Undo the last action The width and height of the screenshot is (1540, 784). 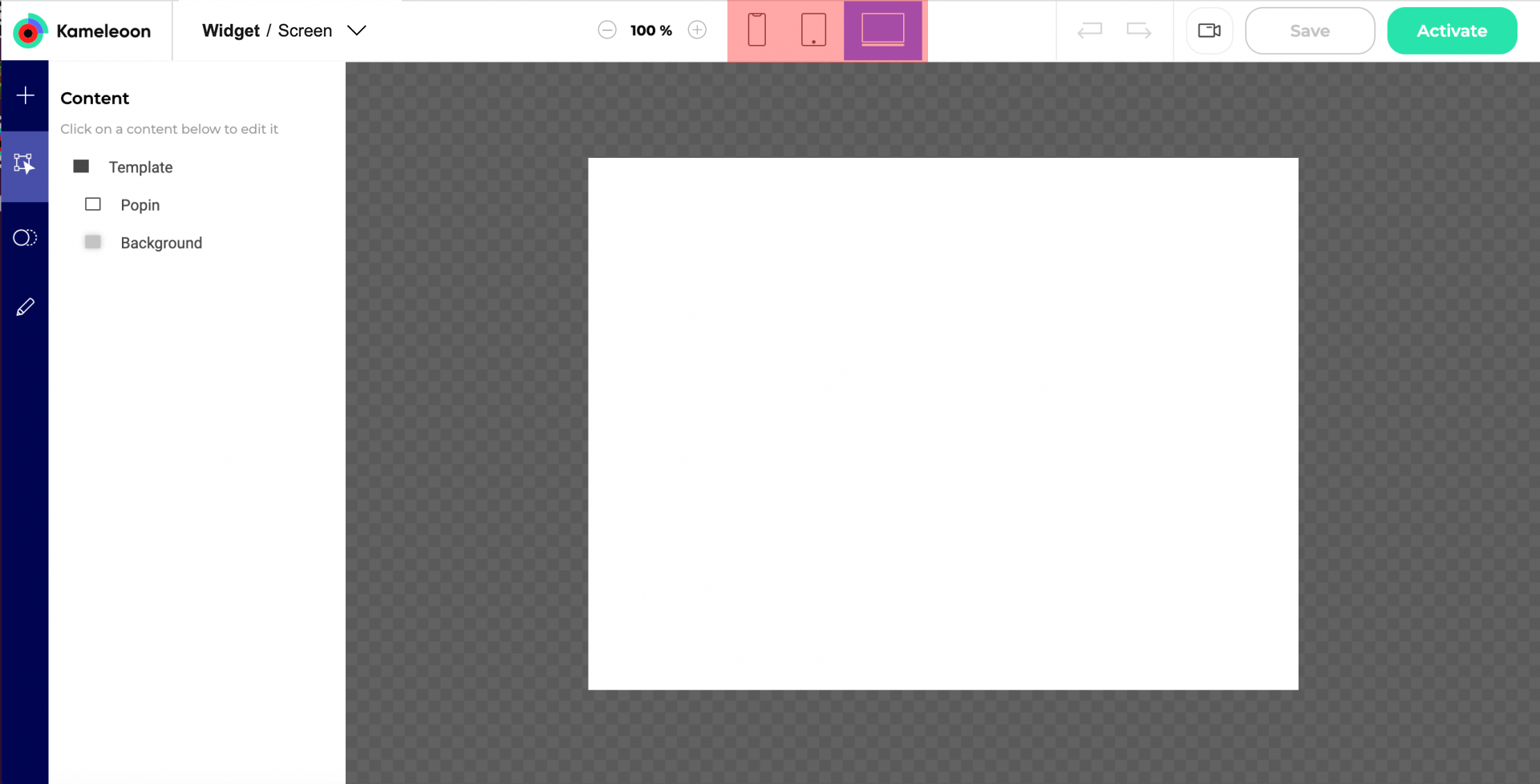pos(1090,30)
